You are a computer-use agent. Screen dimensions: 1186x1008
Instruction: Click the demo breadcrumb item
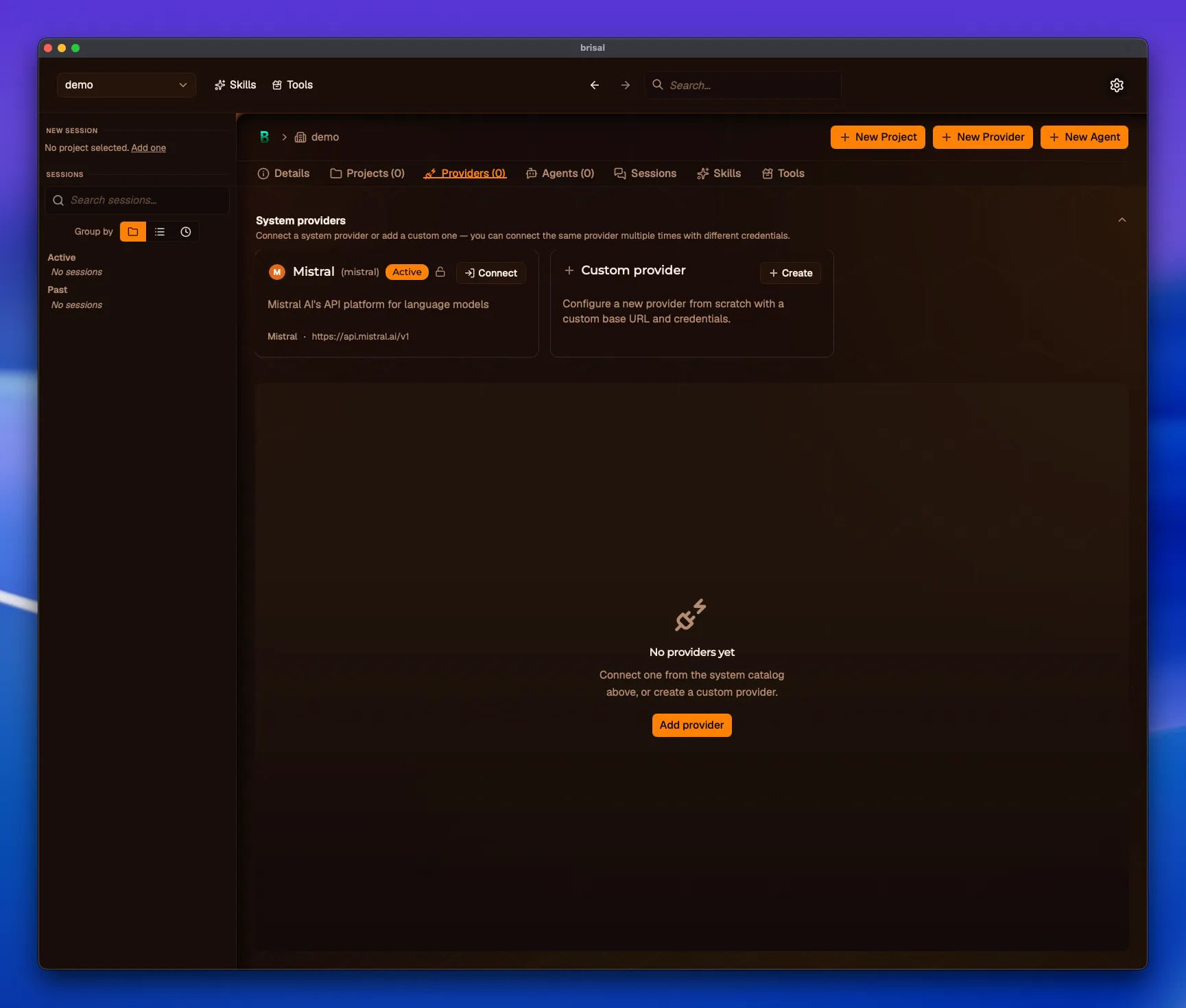click(317, 137)
